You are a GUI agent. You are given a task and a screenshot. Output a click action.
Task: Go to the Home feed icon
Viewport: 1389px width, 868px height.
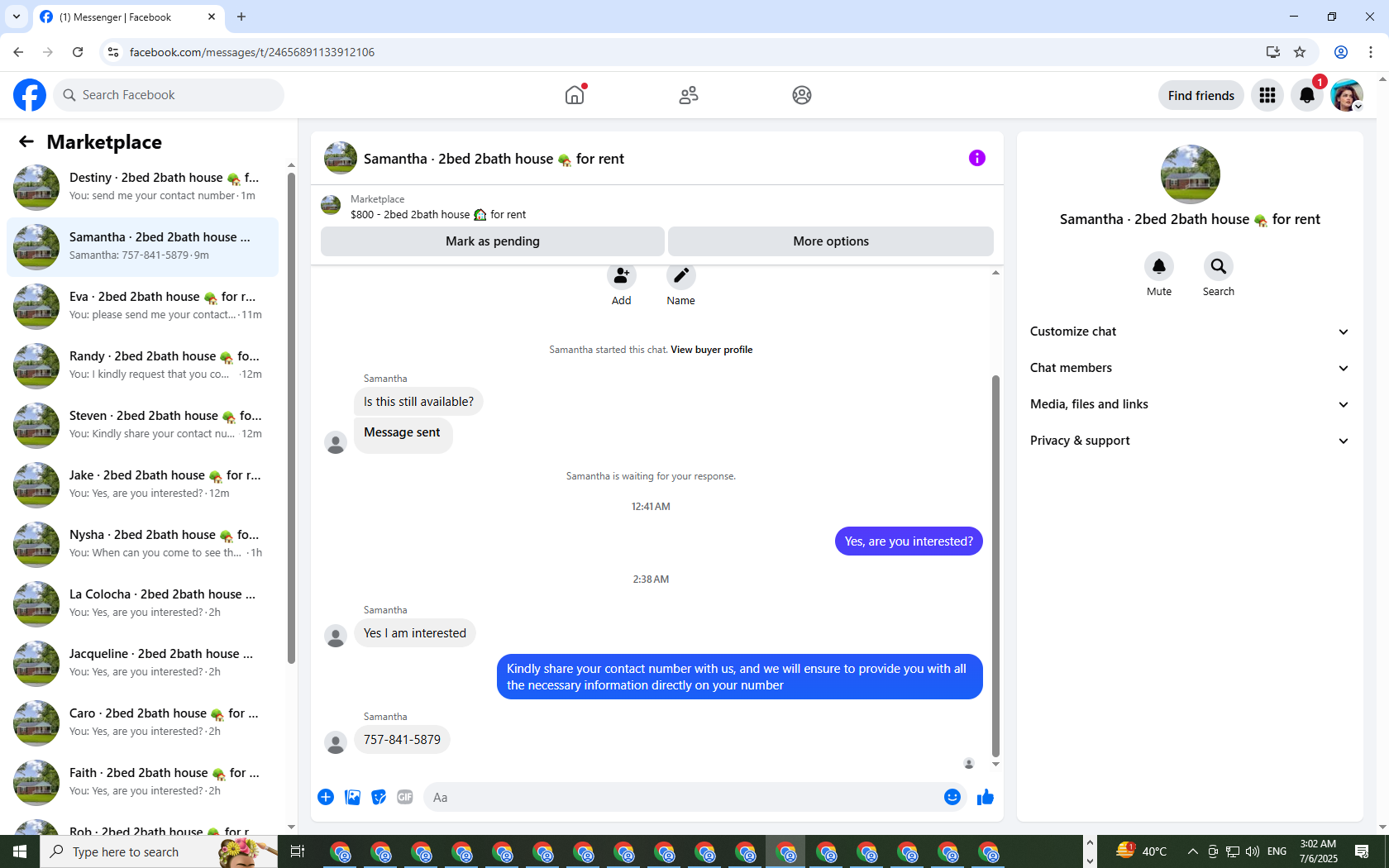pyautogui.click(x=575, y=95)
